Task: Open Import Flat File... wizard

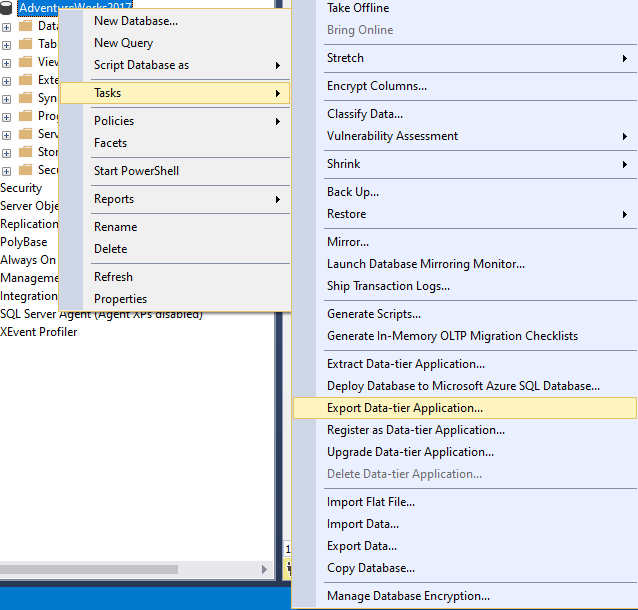Action: click(x=371, y=502)
